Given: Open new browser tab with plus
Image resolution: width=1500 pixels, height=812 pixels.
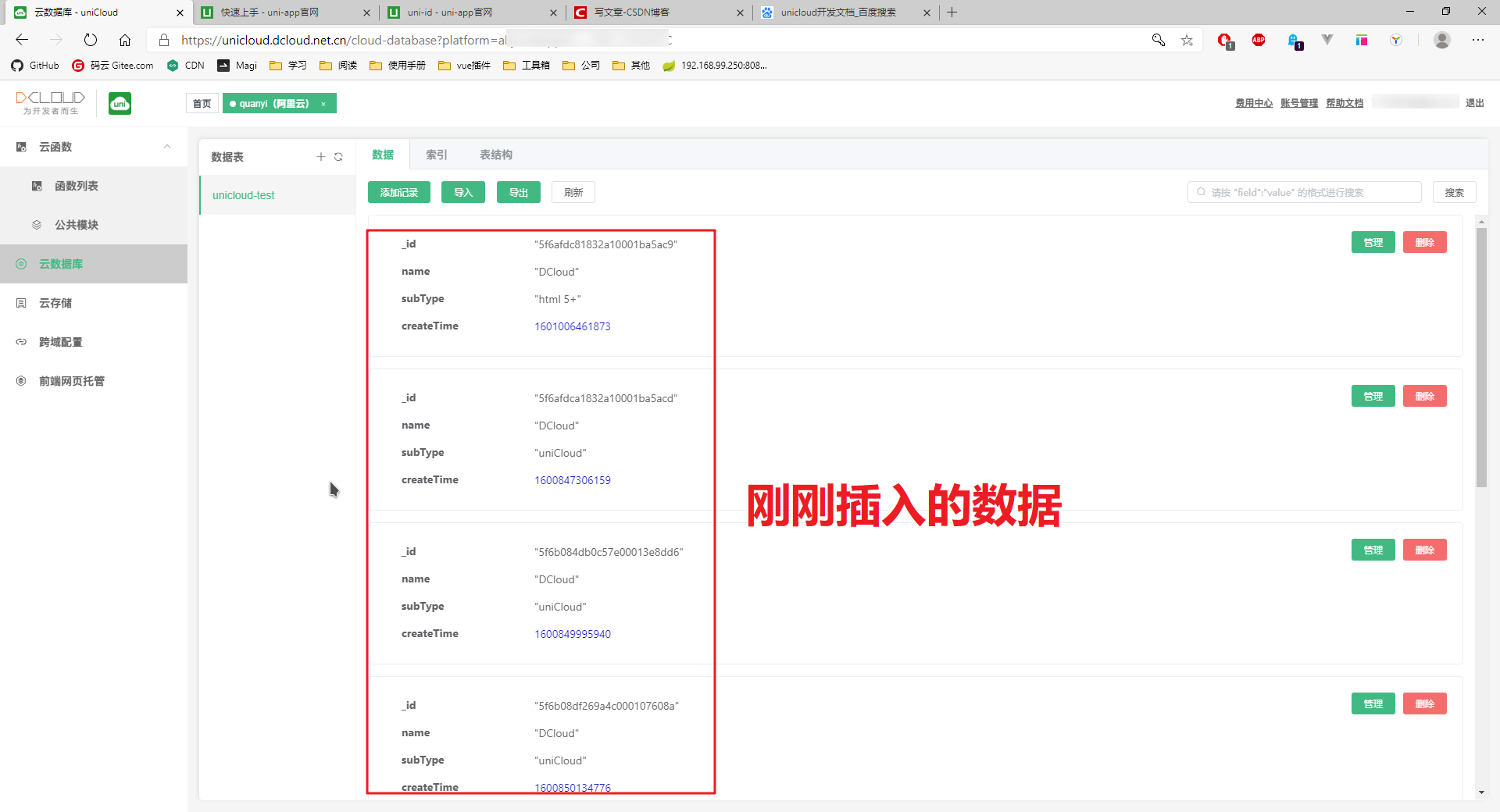Looking at the screenshot, I should pos(952,12).
